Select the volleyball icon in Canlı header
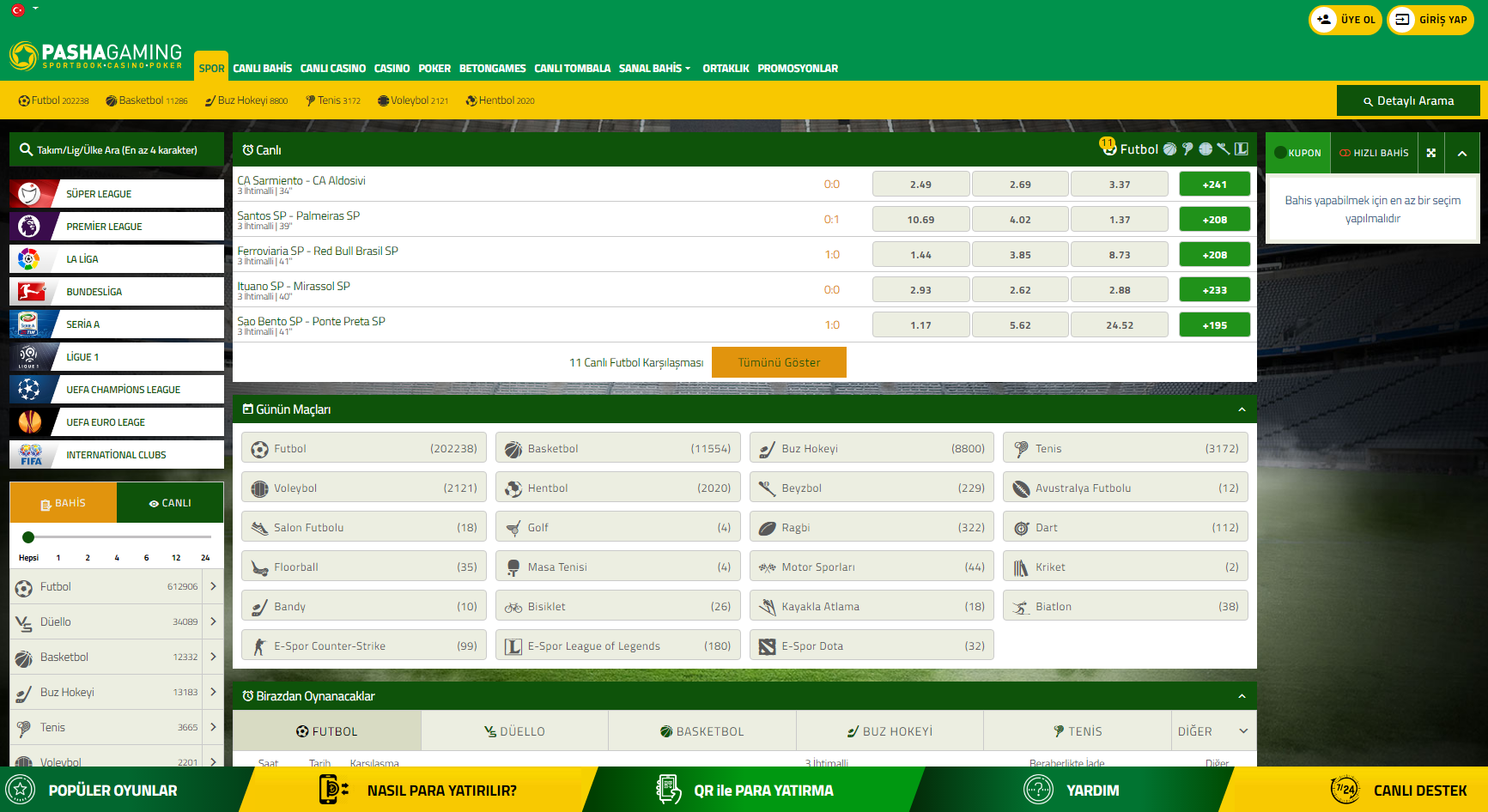This screenshot has height=812, width=1488. [x=1206, y=149]
